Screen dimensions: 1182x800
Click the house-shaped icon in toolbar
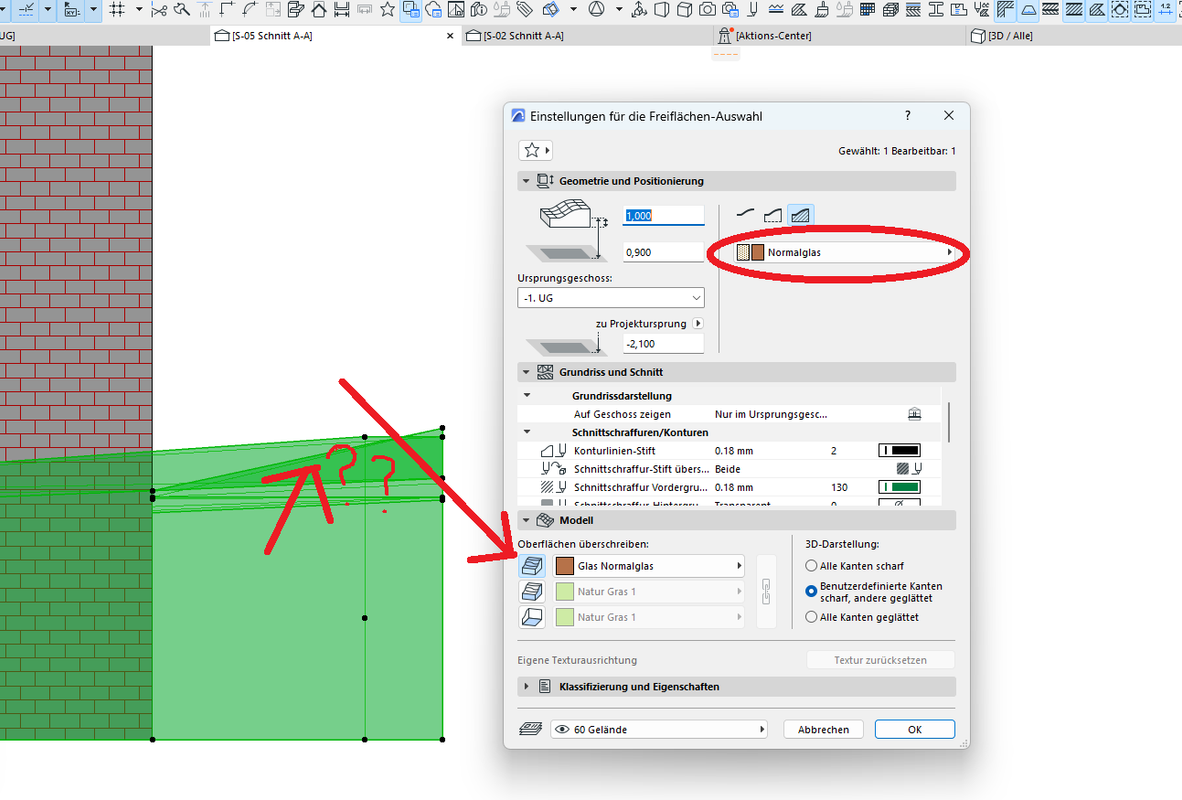[318, 10]
